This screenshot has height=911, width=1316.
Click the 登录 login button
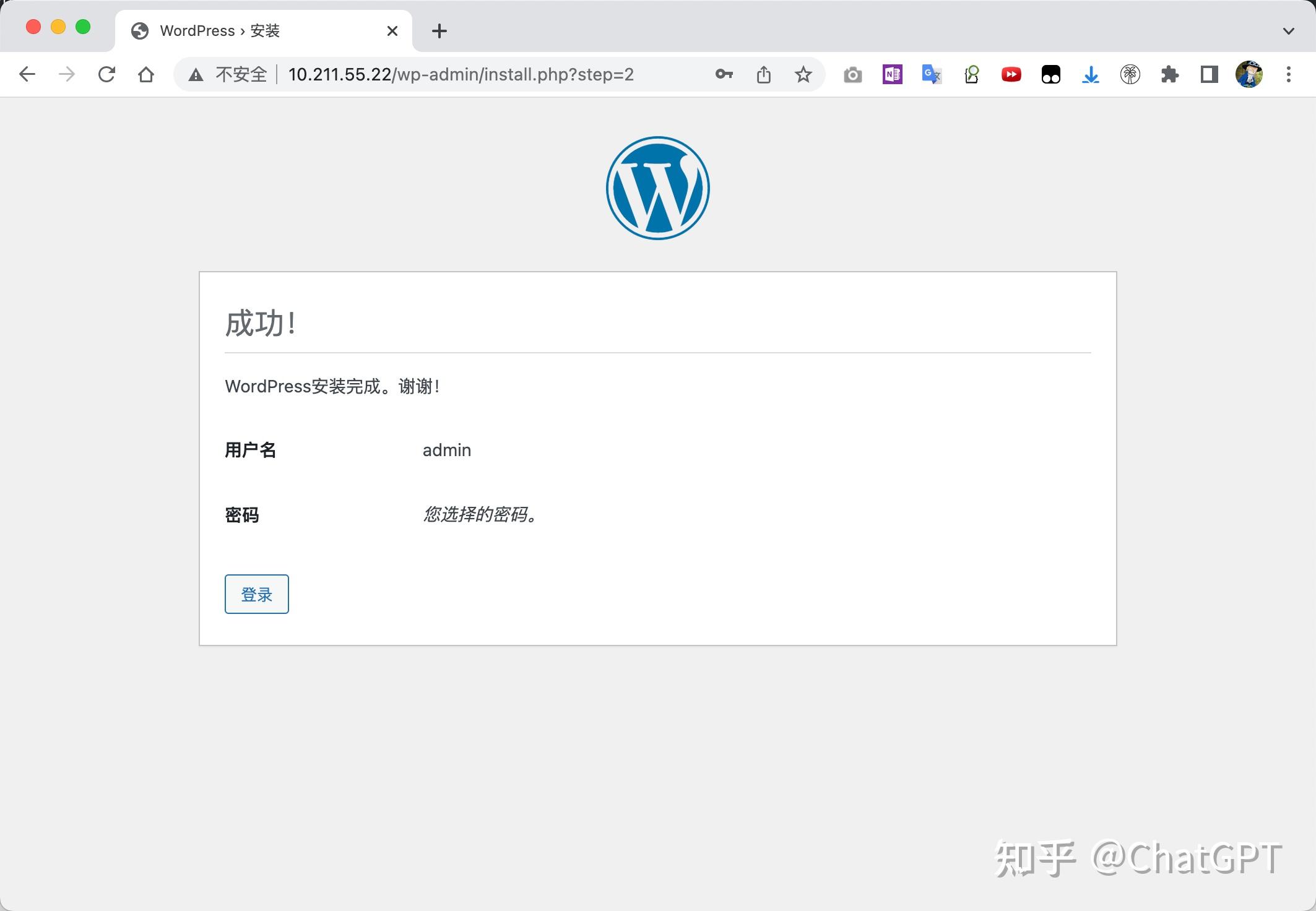coord(256,594)
